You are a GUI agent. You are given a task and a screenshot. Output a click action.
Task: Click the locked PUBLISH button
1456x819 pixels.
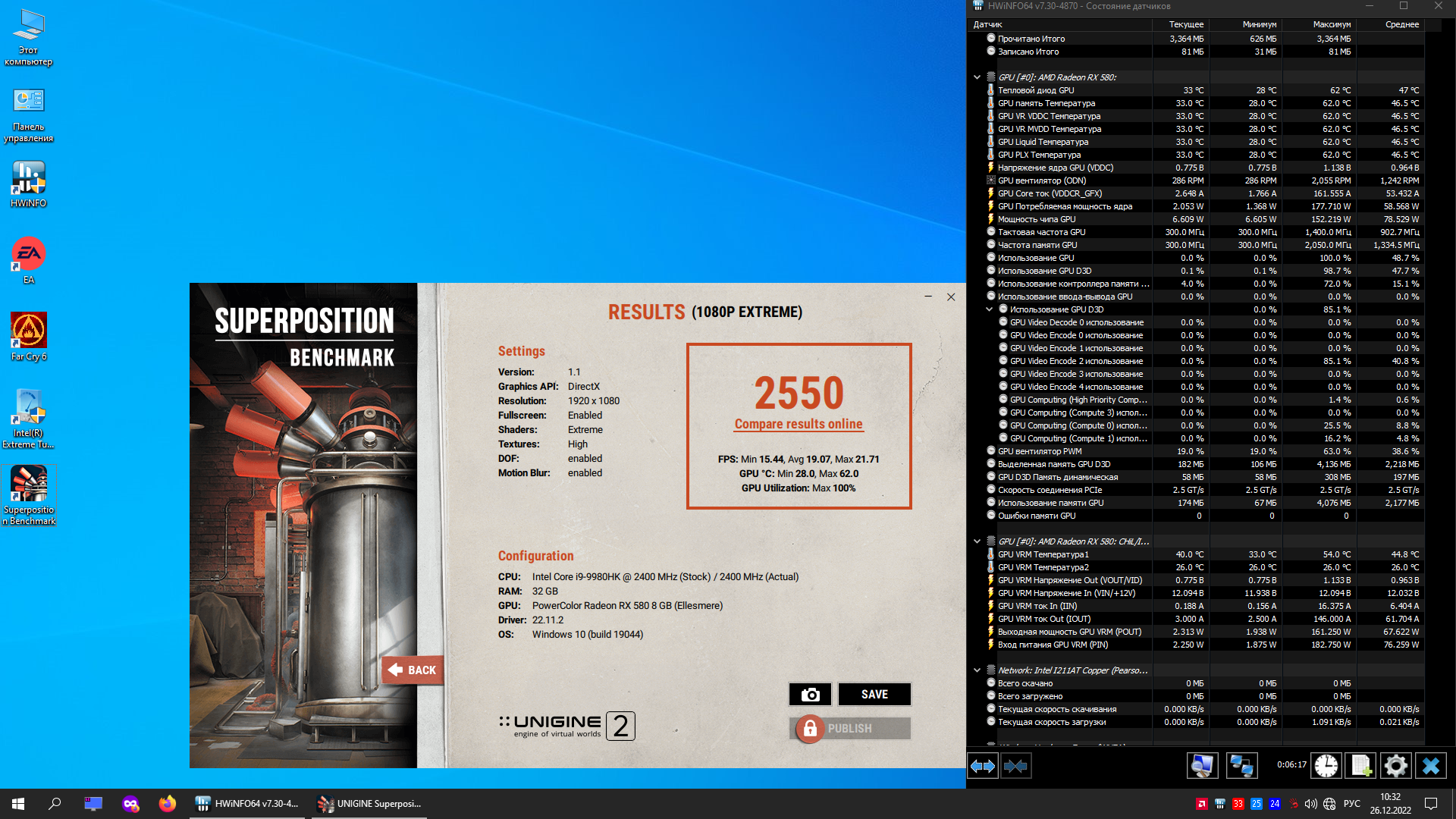[849, 728]
